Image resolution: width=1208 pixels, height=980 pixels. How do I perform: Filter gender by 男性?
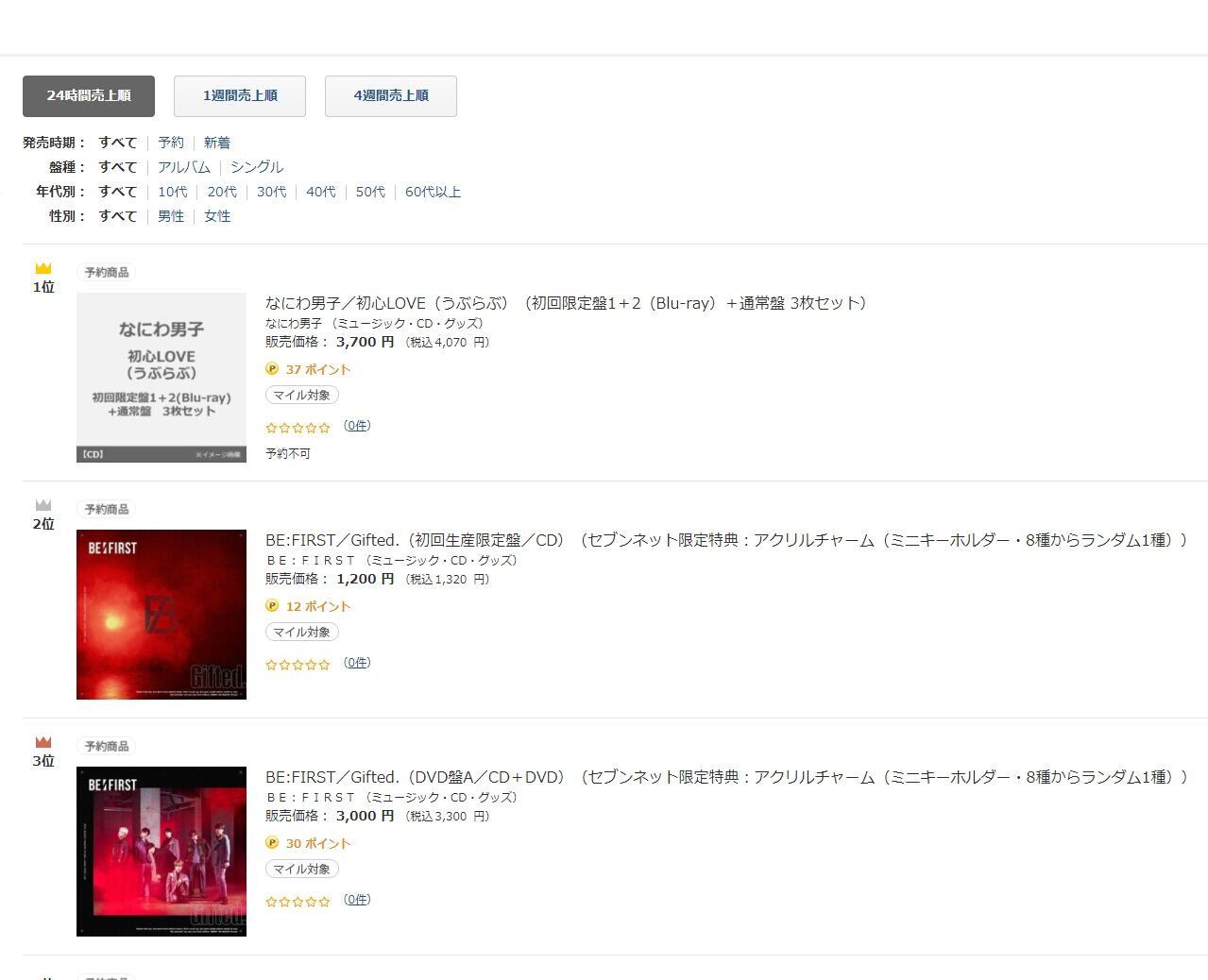tap(171, 216)
